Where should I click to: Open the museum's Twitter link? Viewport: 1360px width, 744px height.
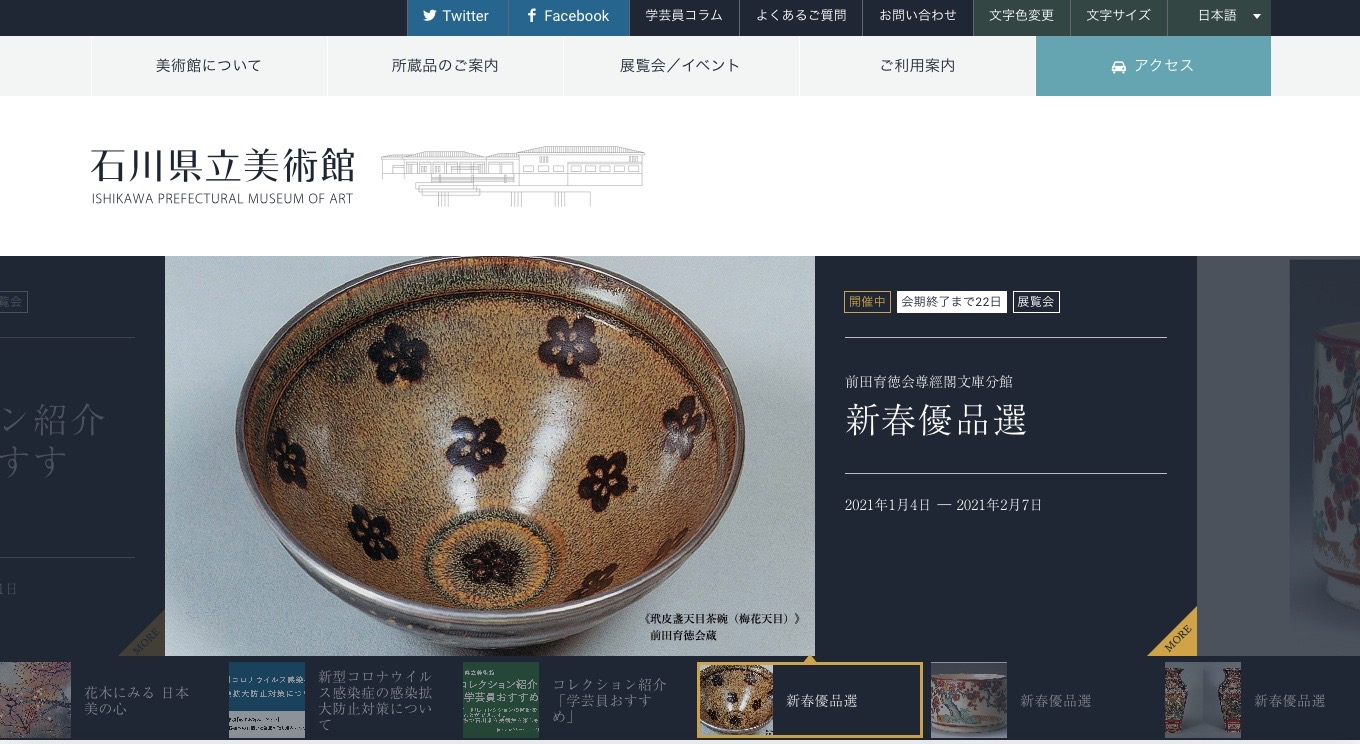[457, 16]
